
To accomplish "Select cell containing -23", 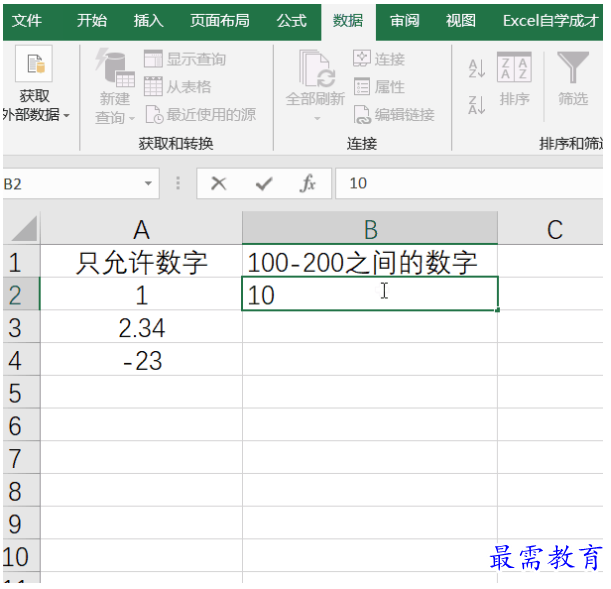I will tap(141, 360).
